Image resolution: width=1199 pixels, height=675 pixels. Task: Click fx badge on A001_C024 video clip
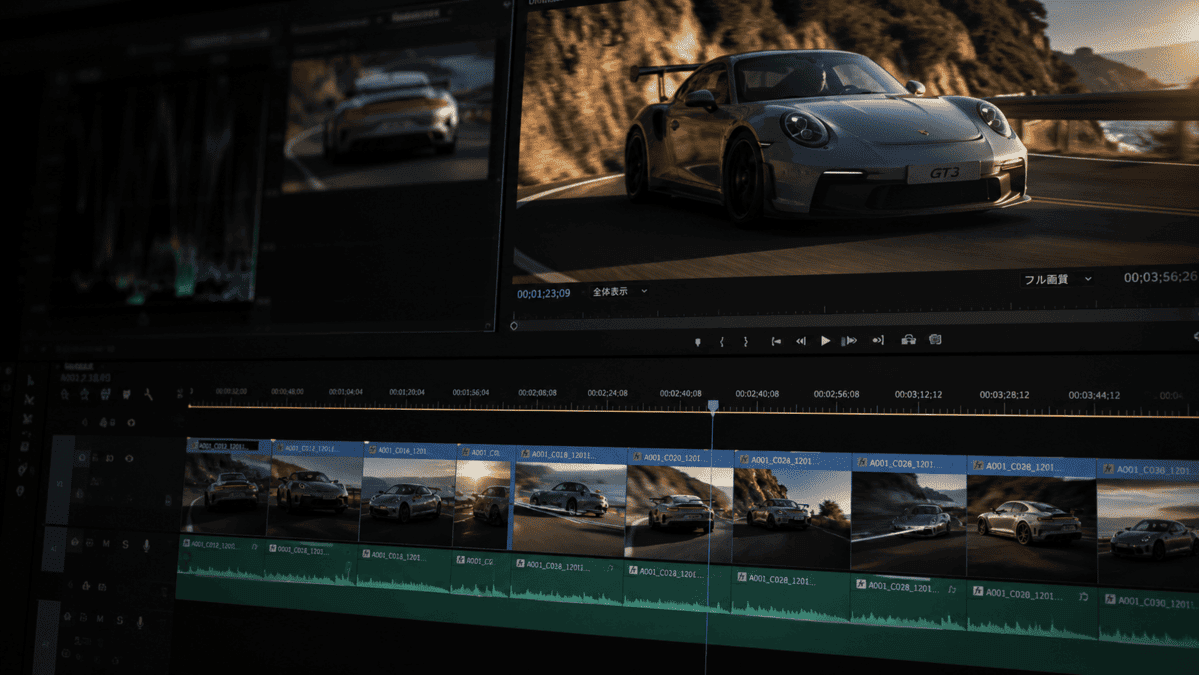(744, 460)
